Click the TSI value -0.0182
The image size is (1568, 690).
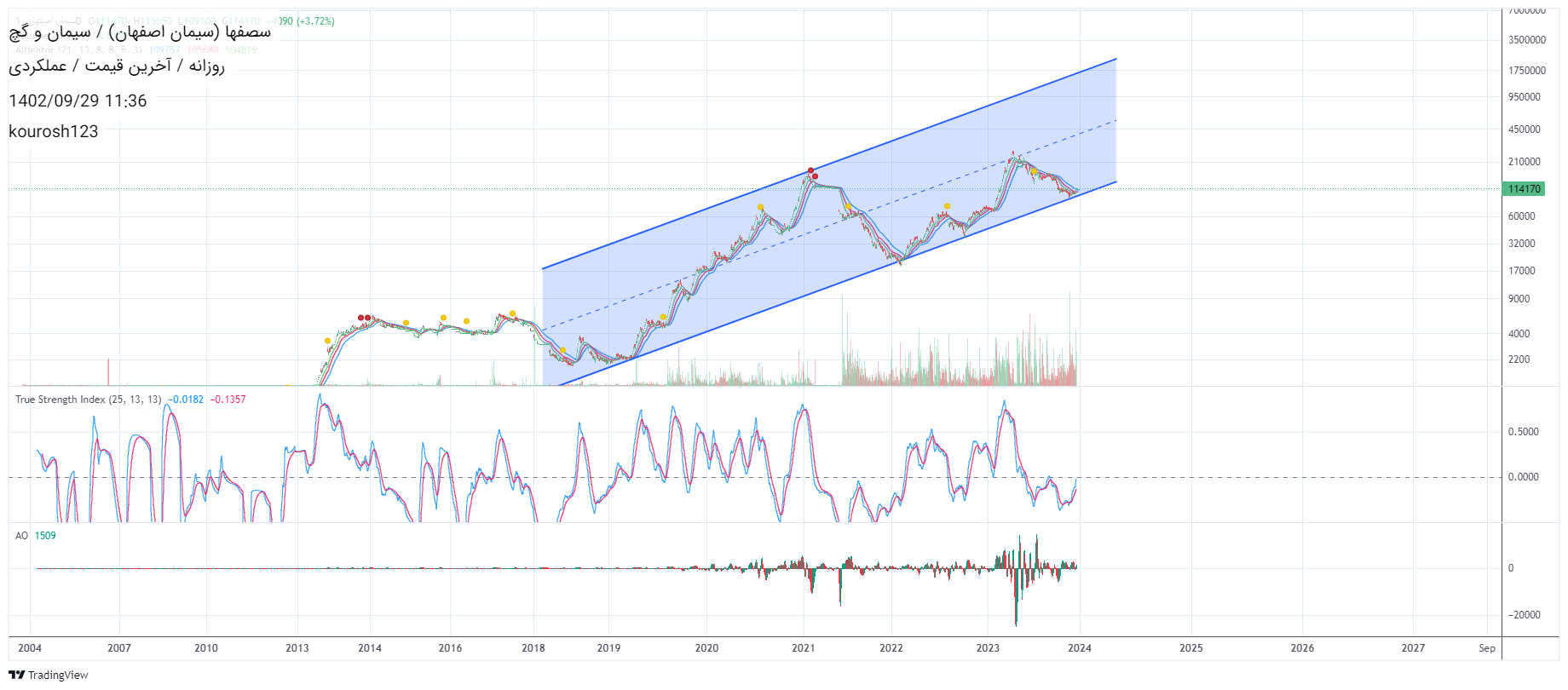[x=186, y=400]
